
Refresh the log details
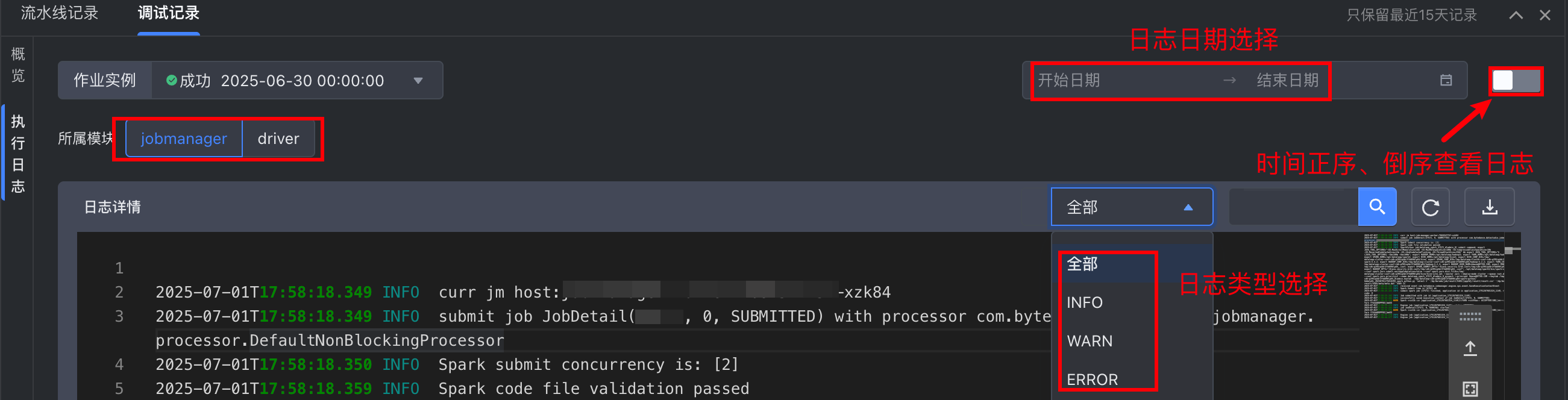click(x=1430, y=207)
